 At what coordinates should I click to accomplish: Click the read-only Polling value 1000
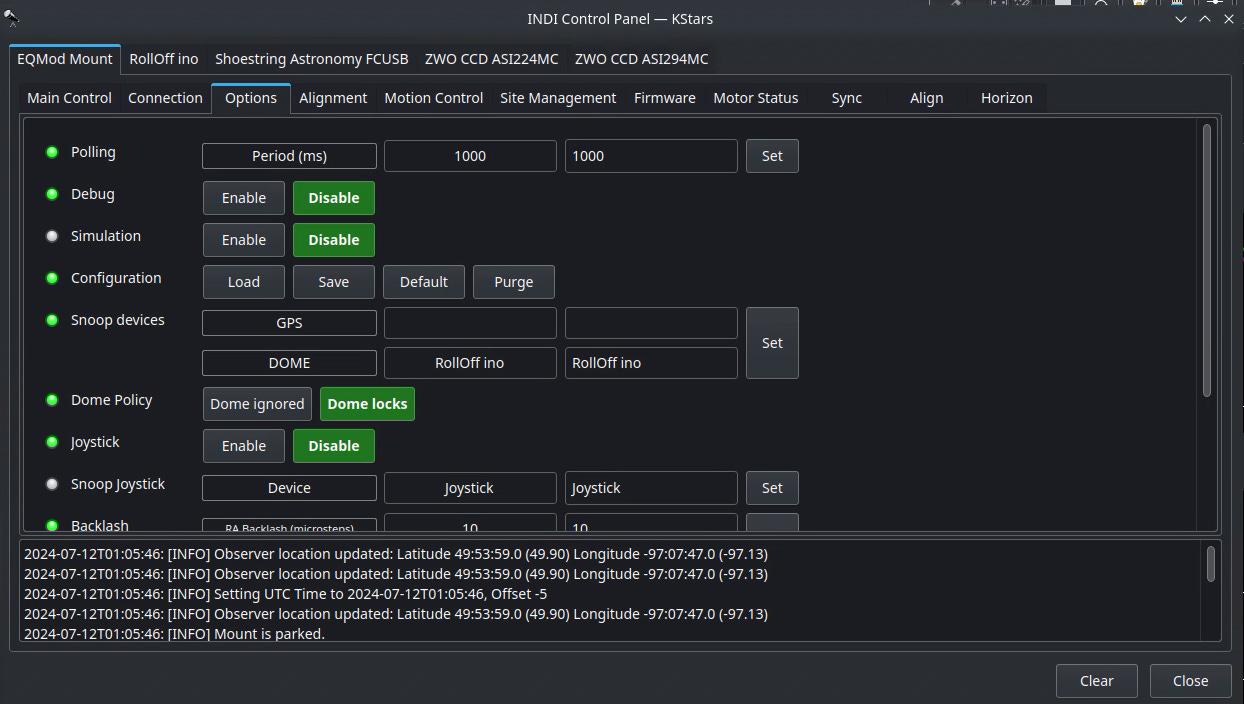click(470, 156)
